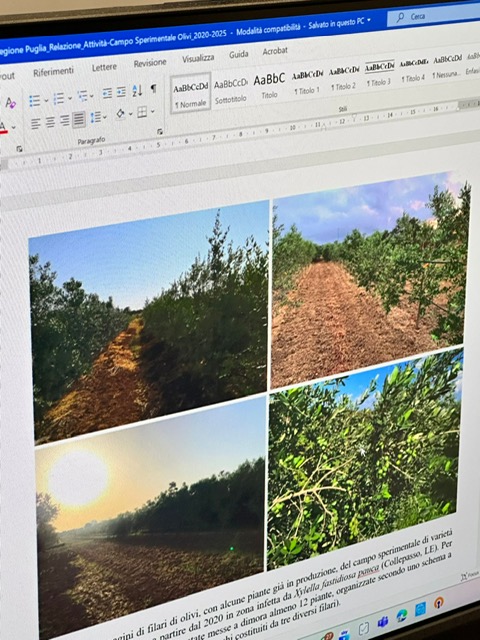Open the borders dropdown arrow

coord(153,111)
